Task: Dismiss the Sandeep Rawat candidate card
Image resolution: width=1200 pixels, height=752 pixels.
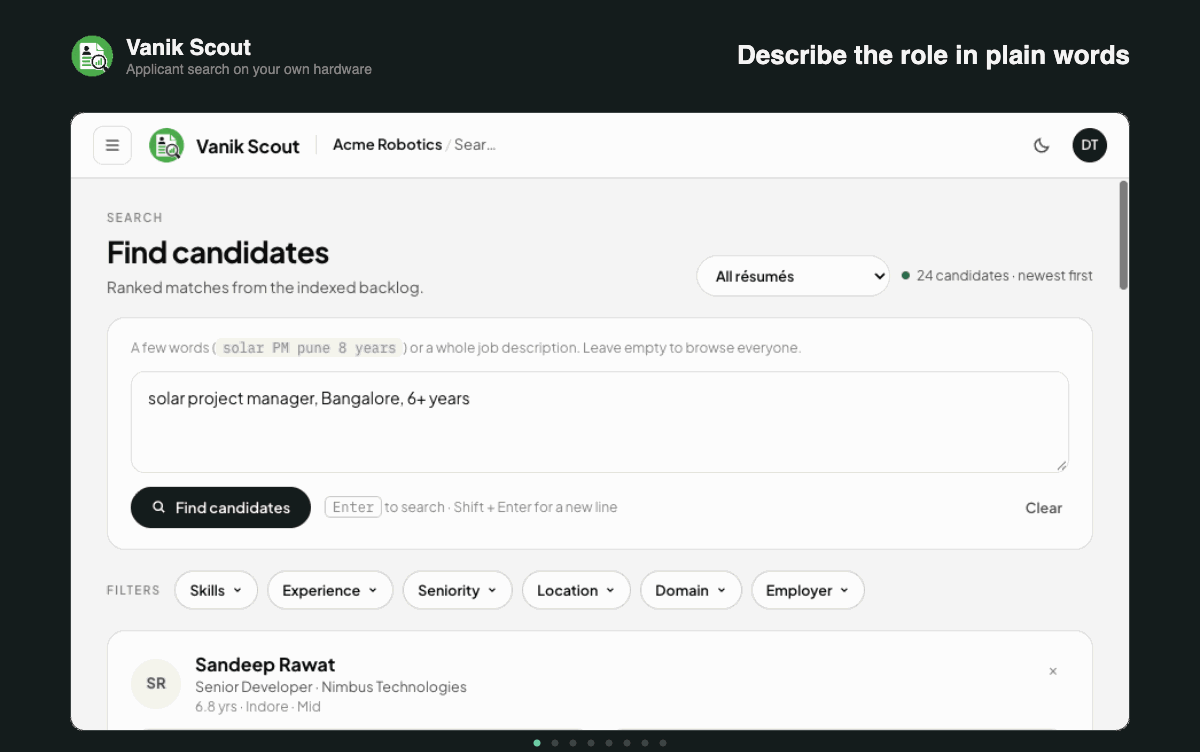Action: [x=1053, y=671]
